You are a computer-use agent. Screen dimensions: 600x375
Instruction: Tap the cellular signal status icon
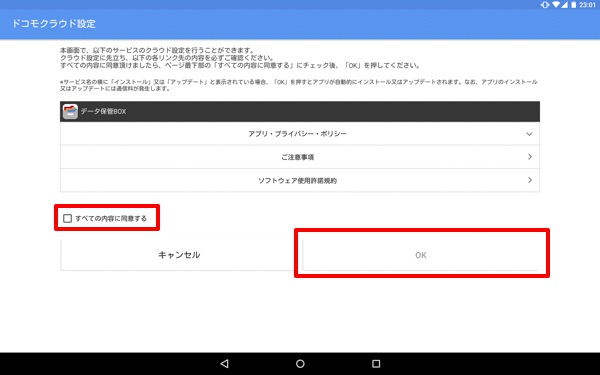pos(564,5)
